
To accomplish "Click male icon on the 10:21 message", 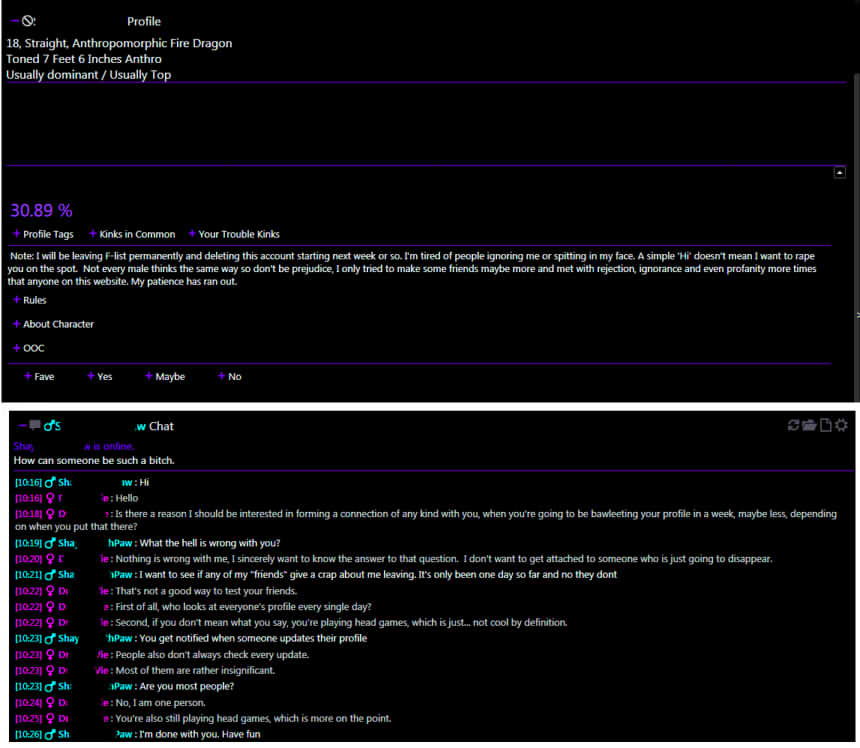I will pos(50,575).
